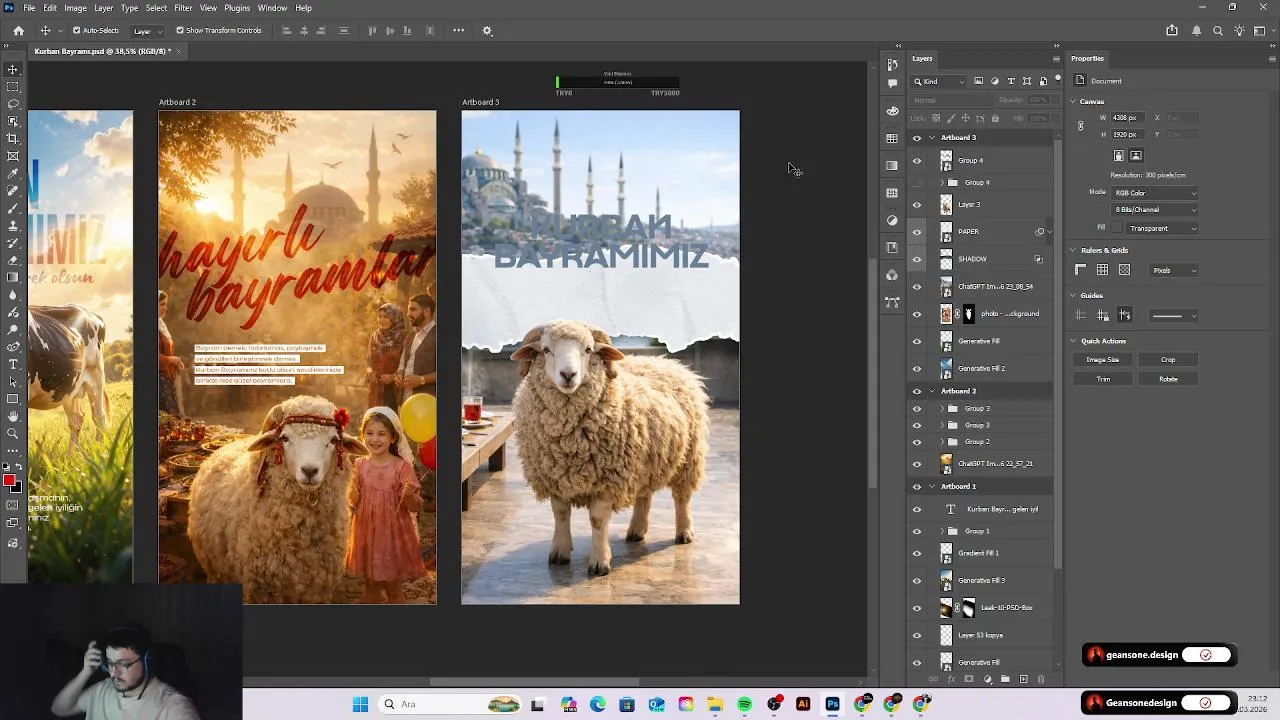Switch to Kurban Bayramı.psd document tab
Screen dimensions: 1280x720
(x=108, y=51)
